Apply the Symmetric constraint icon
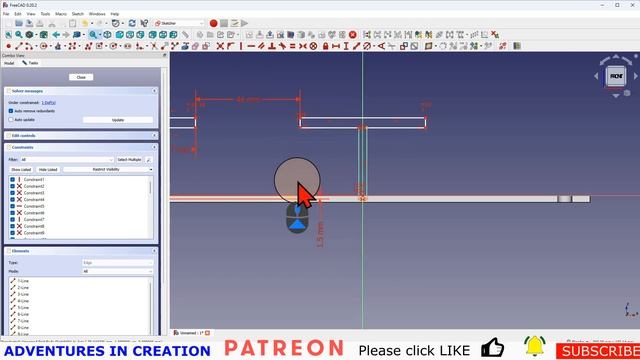This screenshot has width=640, height=360. [303, 46]
